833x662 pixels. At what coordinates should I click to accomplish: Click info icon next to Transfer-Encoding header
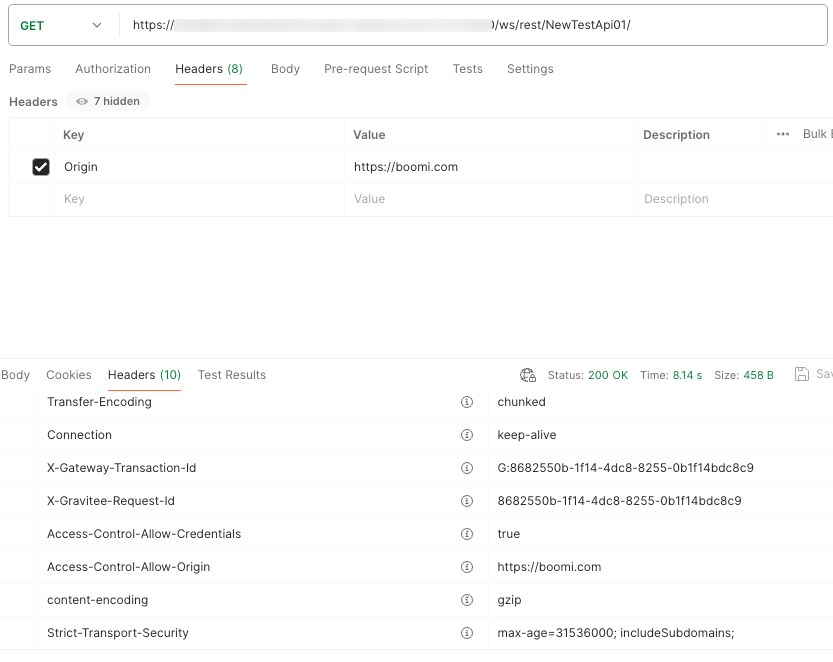click(466, 402)
